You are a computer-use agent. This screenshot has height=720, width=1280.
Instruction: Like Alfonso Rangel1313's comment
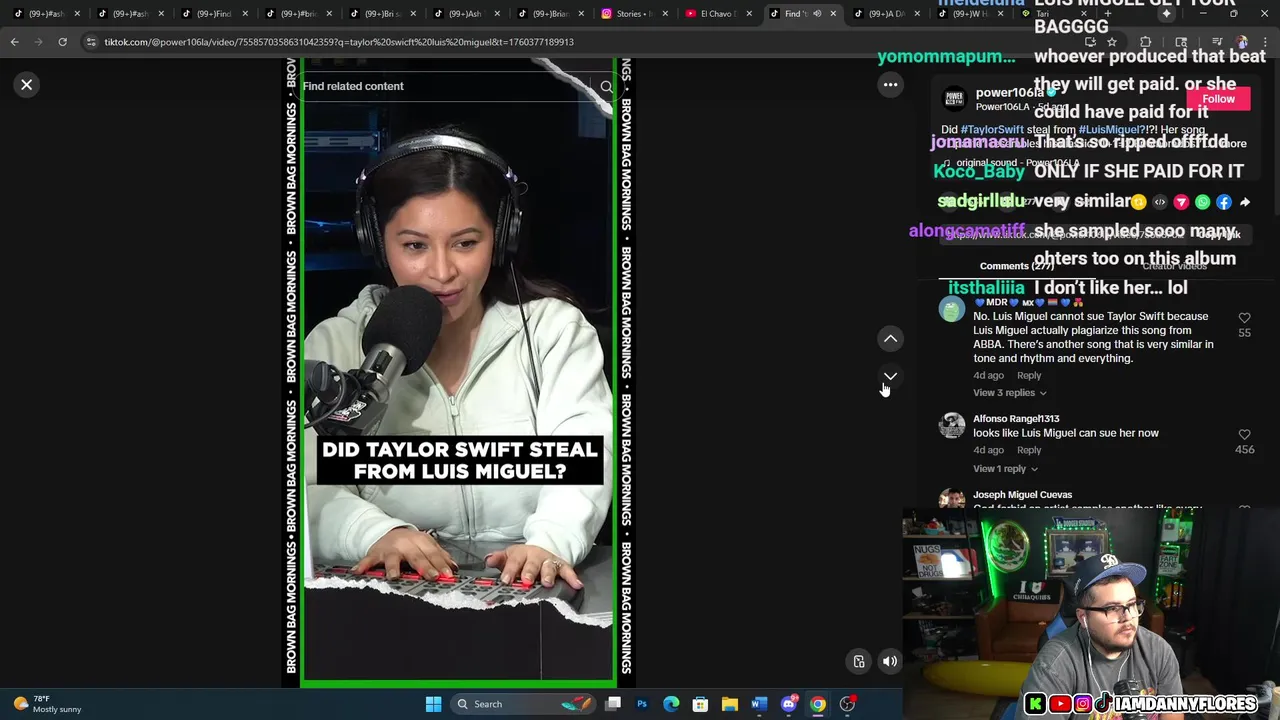pos(1244,435)
